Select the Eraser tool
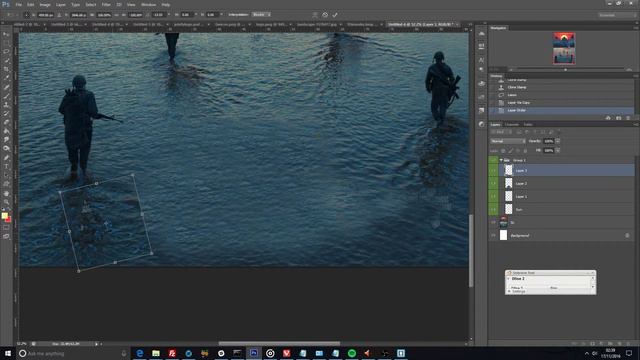The image size is (640, 360). click(x=6, y=122)
